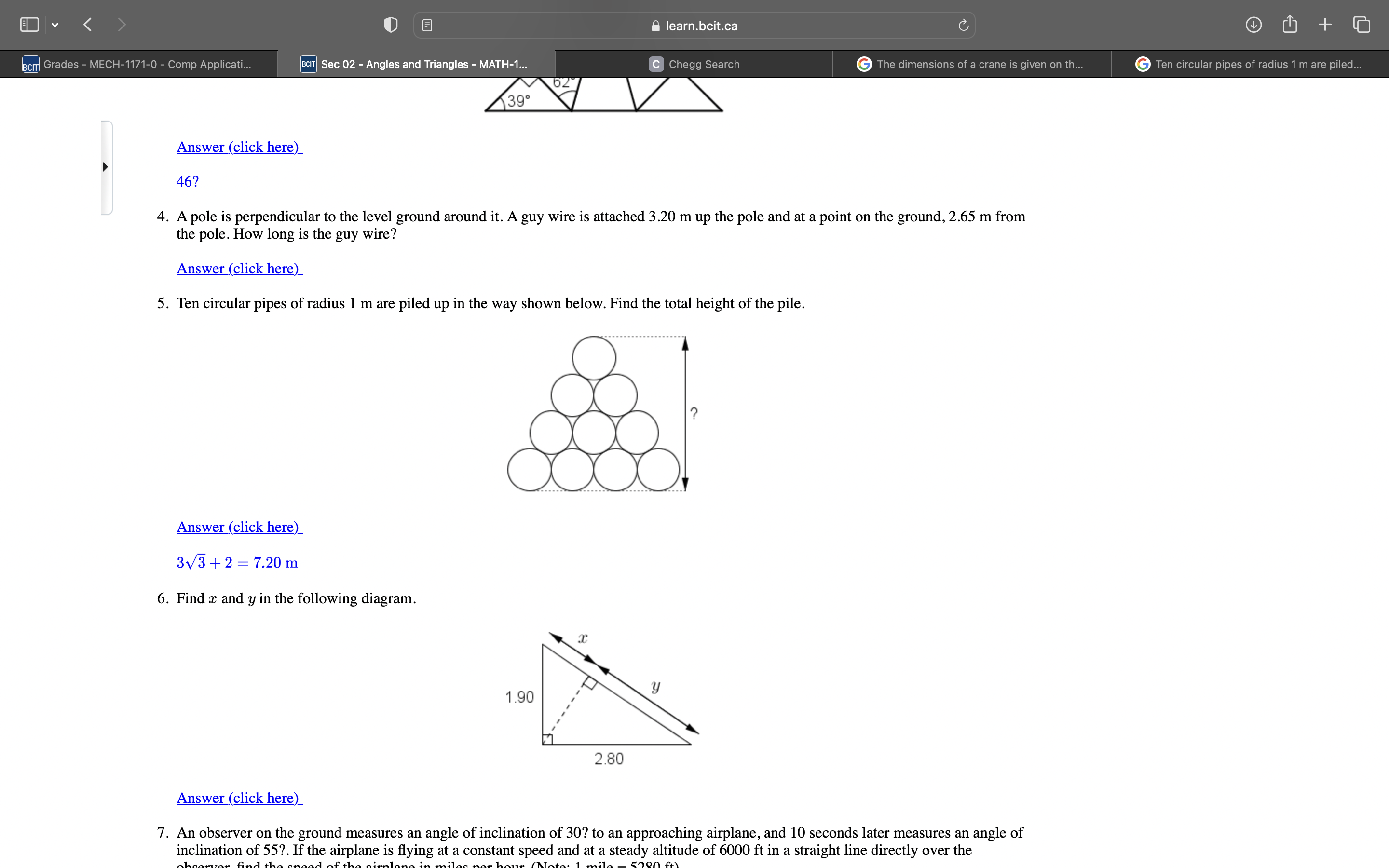Screen dimensions: 1389x868
Task: Open the crane dimensions Google tab
Action: coord(971,64)
